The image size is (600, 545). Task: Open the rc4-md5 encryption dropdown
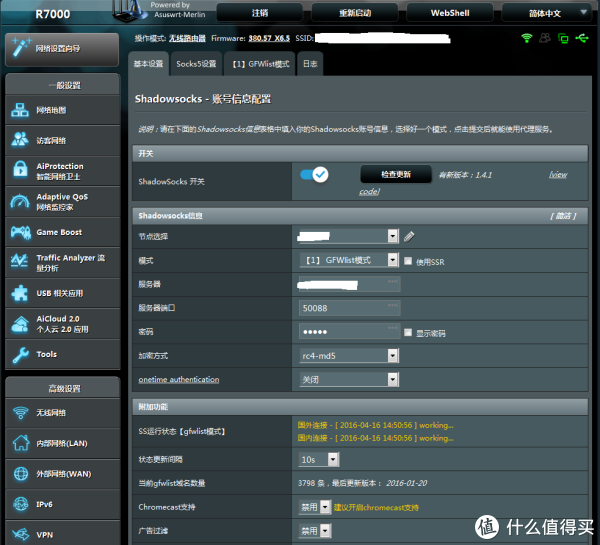[x=349, y=356]
